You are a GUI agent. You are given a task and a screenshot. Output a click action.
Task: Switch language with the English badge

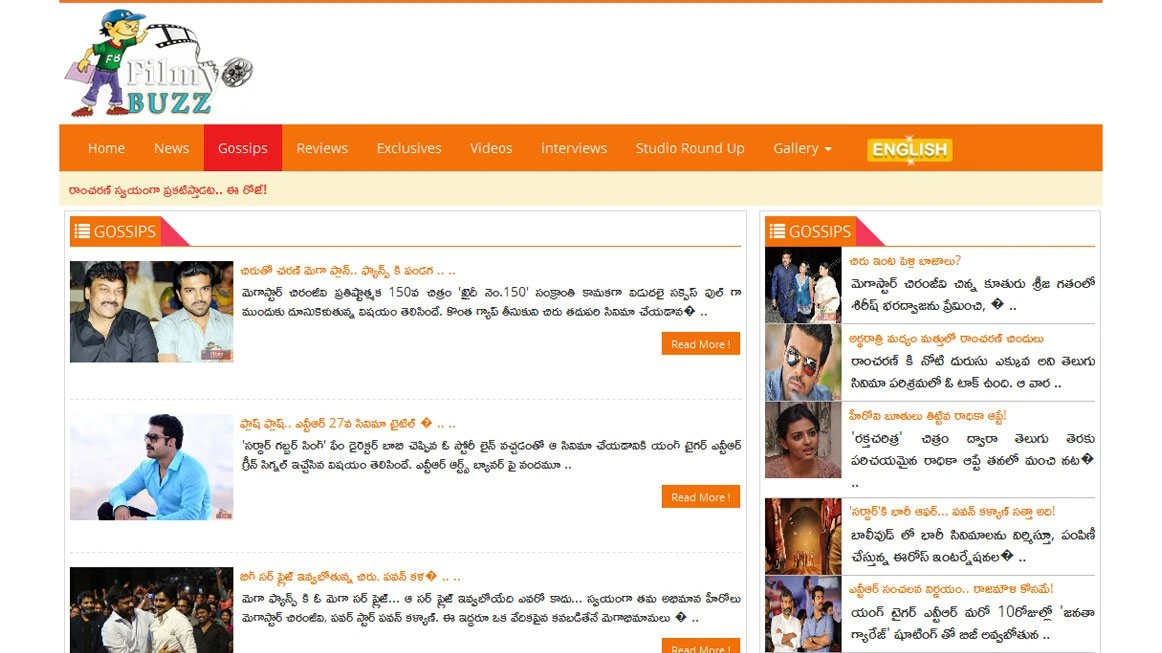click(909, 149)
